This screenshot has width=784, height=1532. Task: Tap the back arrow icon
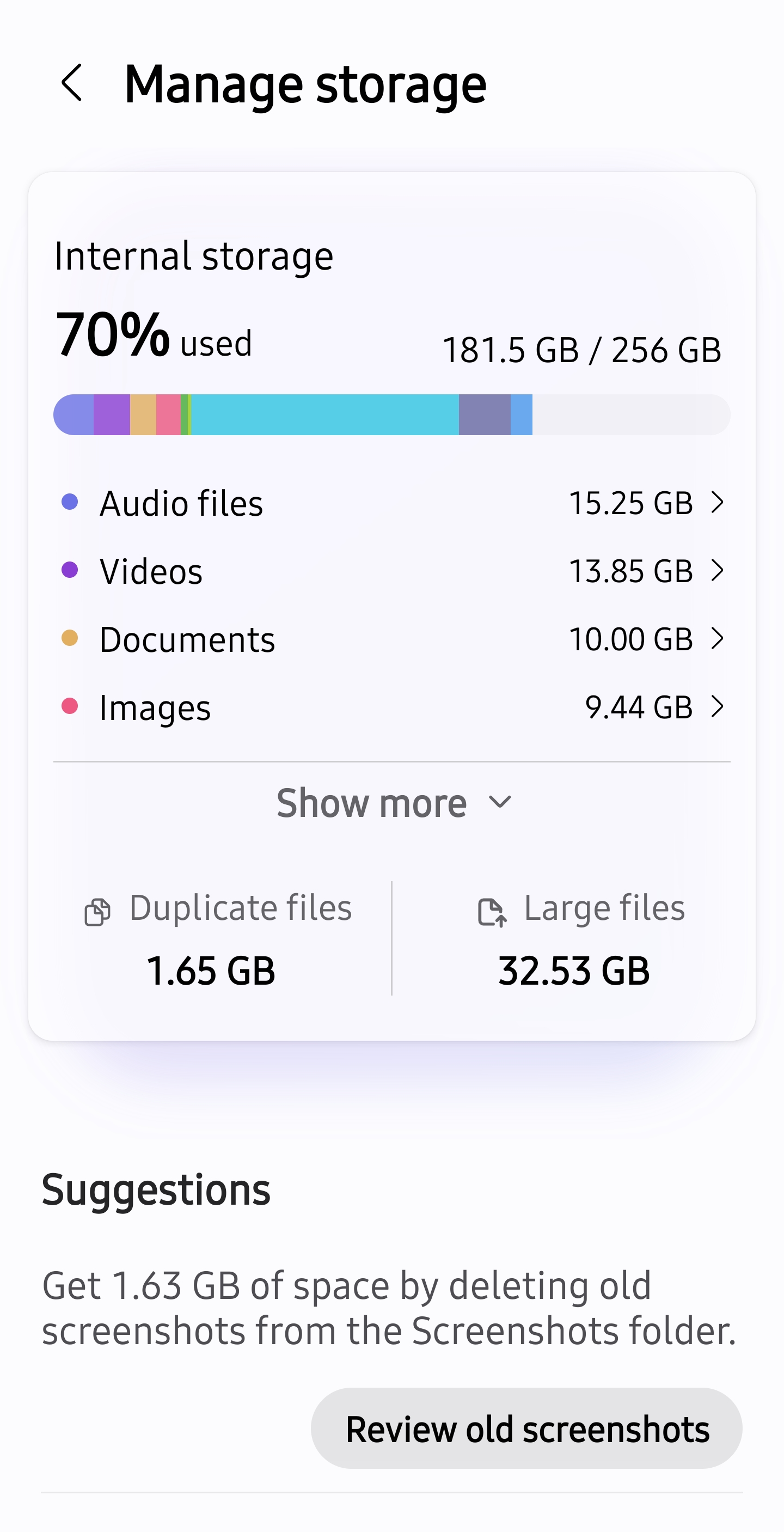coord(71,83)
